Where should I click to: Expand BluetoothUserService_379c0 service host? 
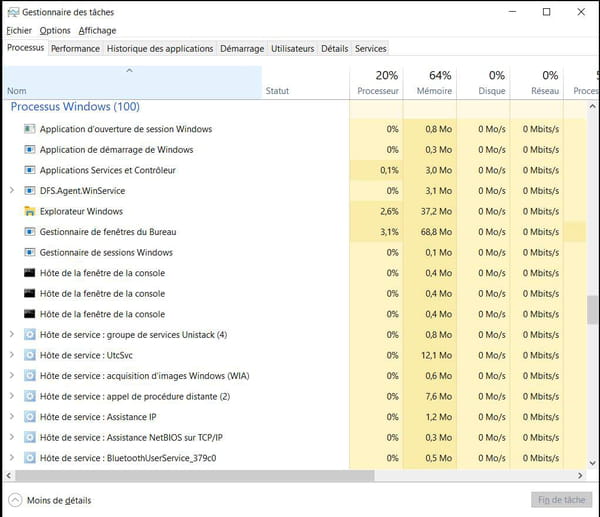coord(12,458)
